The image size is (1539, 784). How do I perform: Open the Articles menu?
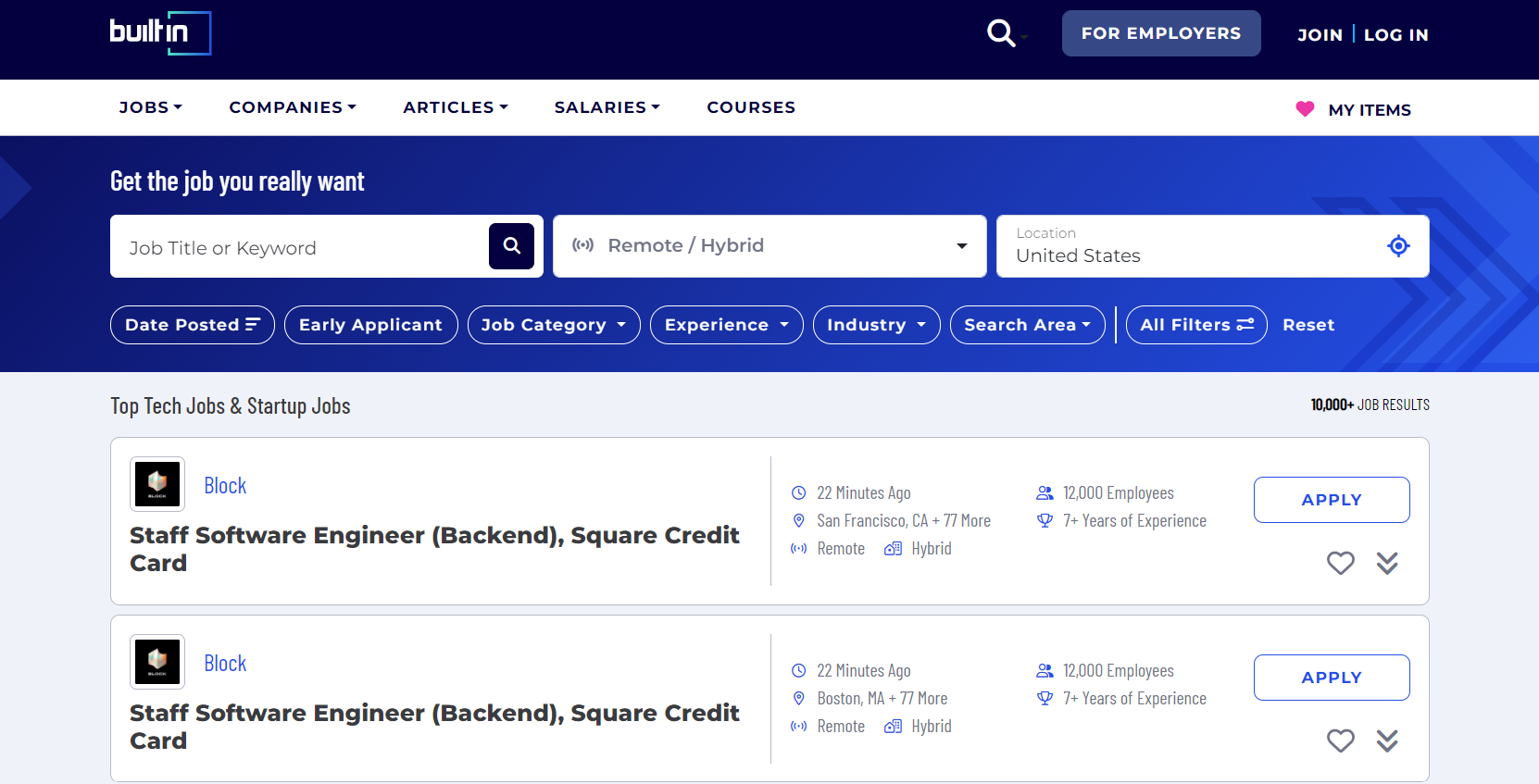(x=456, y=107)
